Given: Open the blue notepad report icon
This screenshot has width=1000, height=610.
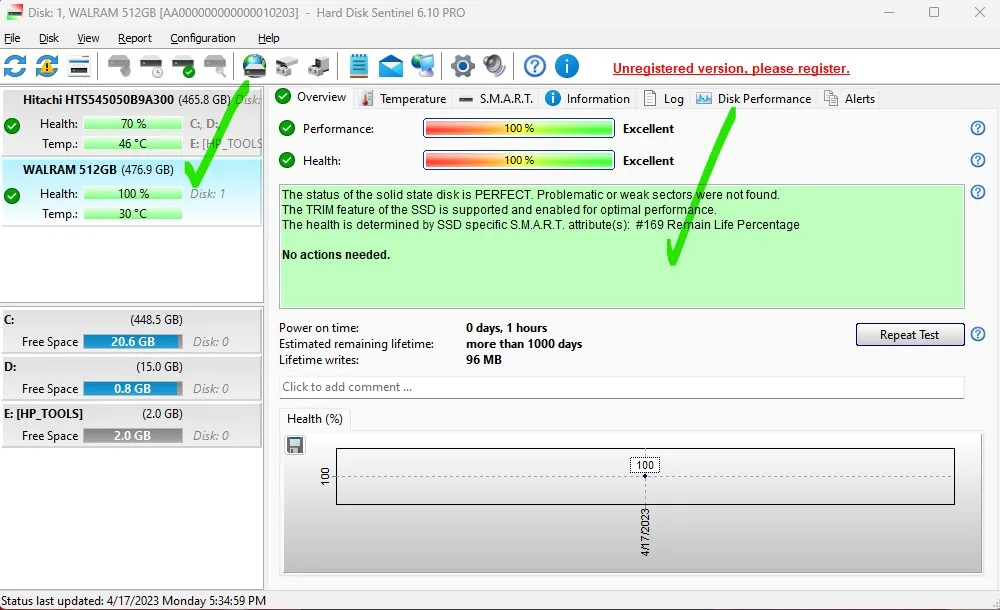Looking at the screenshot, I should [359, 66].
